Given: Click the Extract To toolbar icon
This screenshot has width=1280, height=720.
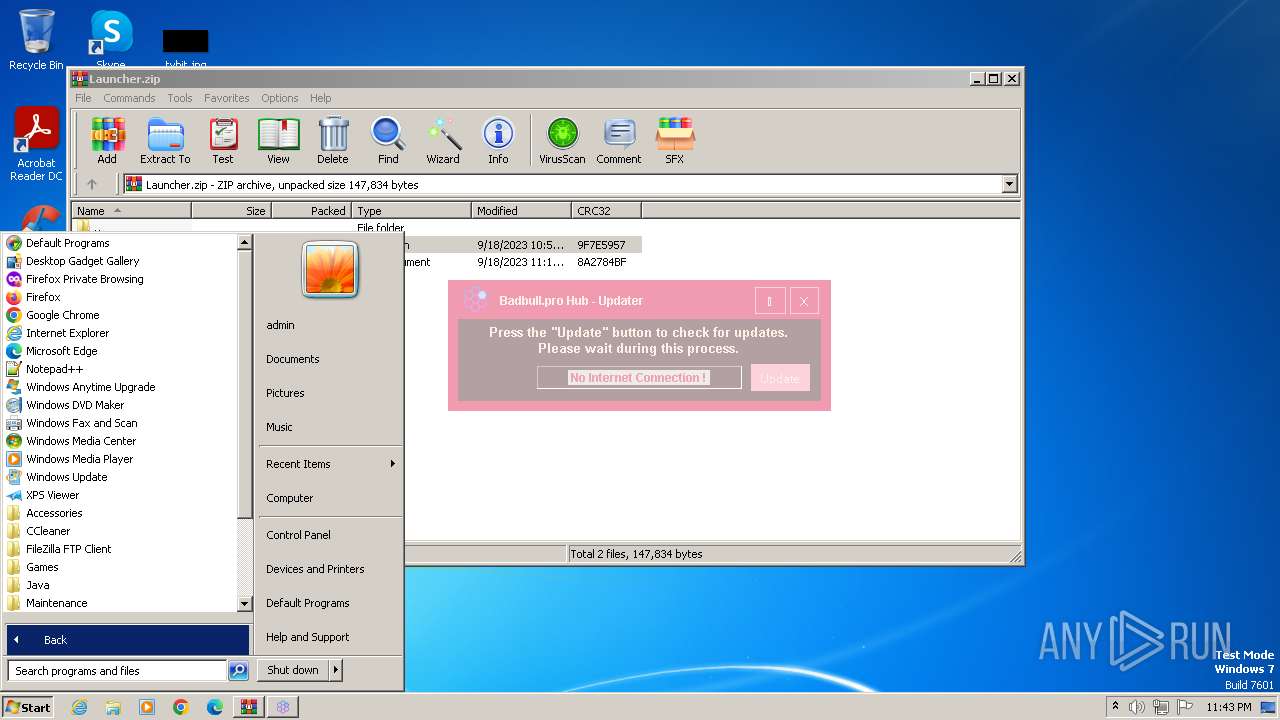Looking at the screenshot, I should 165,141.
